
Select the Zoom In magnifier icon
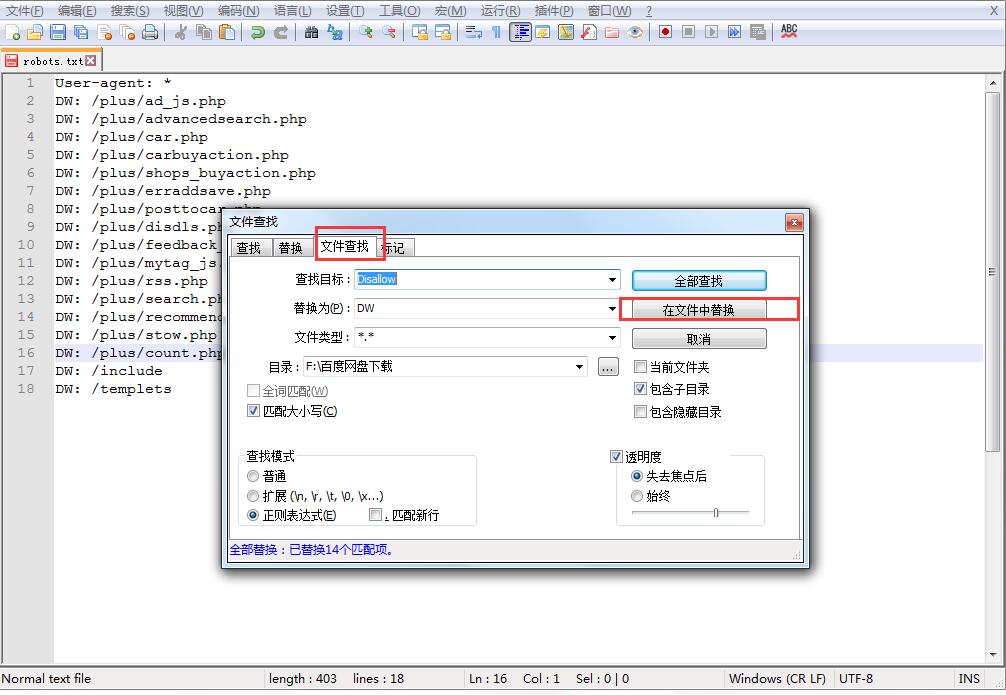click(367, 32)
